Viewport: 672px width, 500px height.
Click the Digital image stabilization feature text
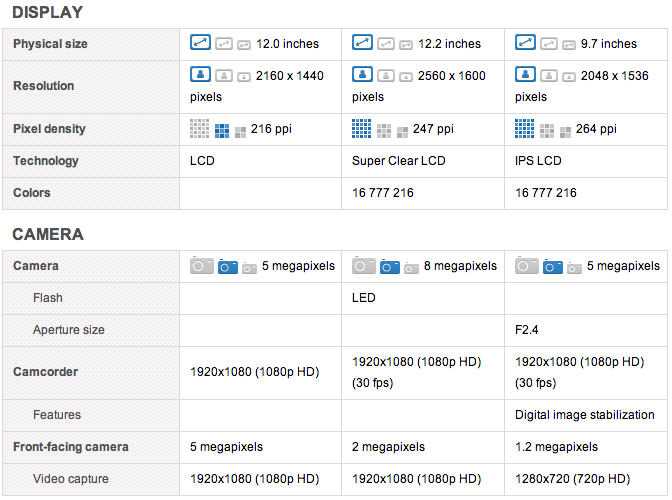[x=584, y=415]
